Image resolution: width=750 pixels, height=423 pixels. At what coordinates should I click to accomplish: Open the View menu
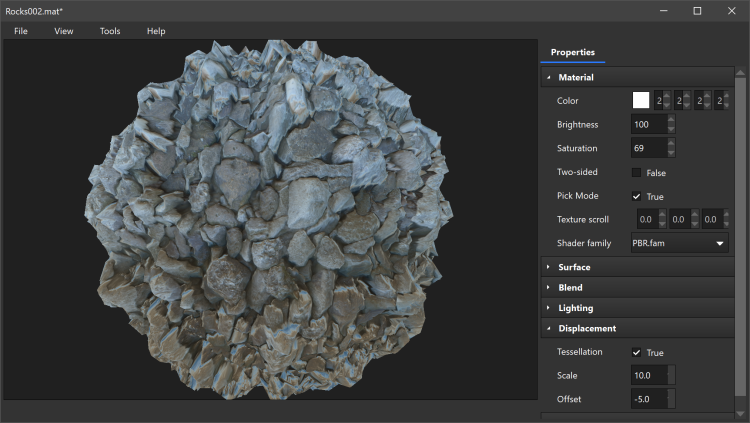(64, 31)
